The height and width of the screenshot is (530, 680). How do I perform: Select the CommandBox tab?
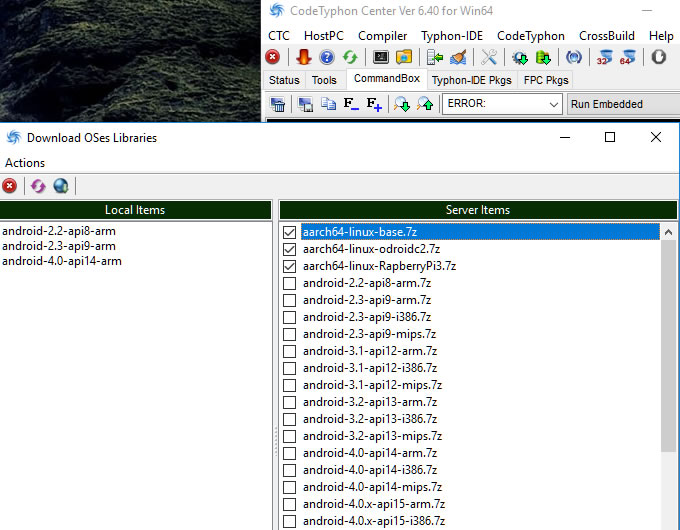(x=387, y=79)
